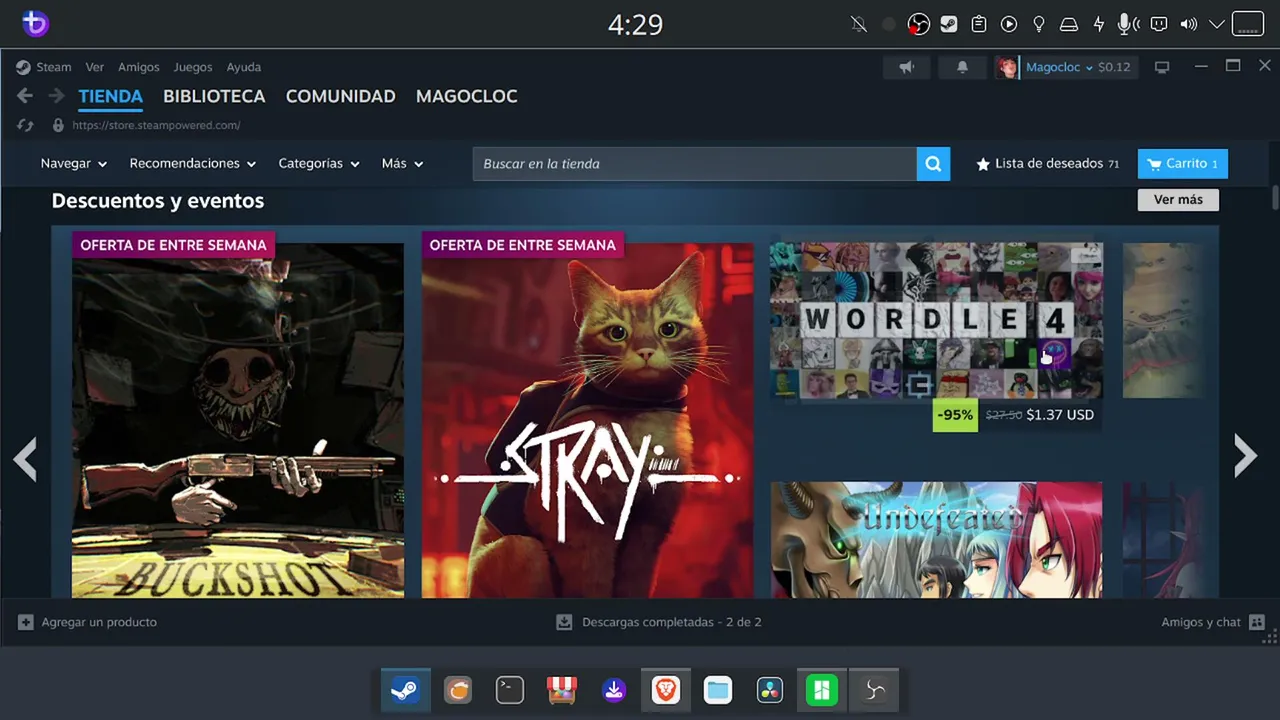Image resolution: width=1280 pixels, height=720 pixels.
Task: Open the Ayuda menu
Action: 244,67
